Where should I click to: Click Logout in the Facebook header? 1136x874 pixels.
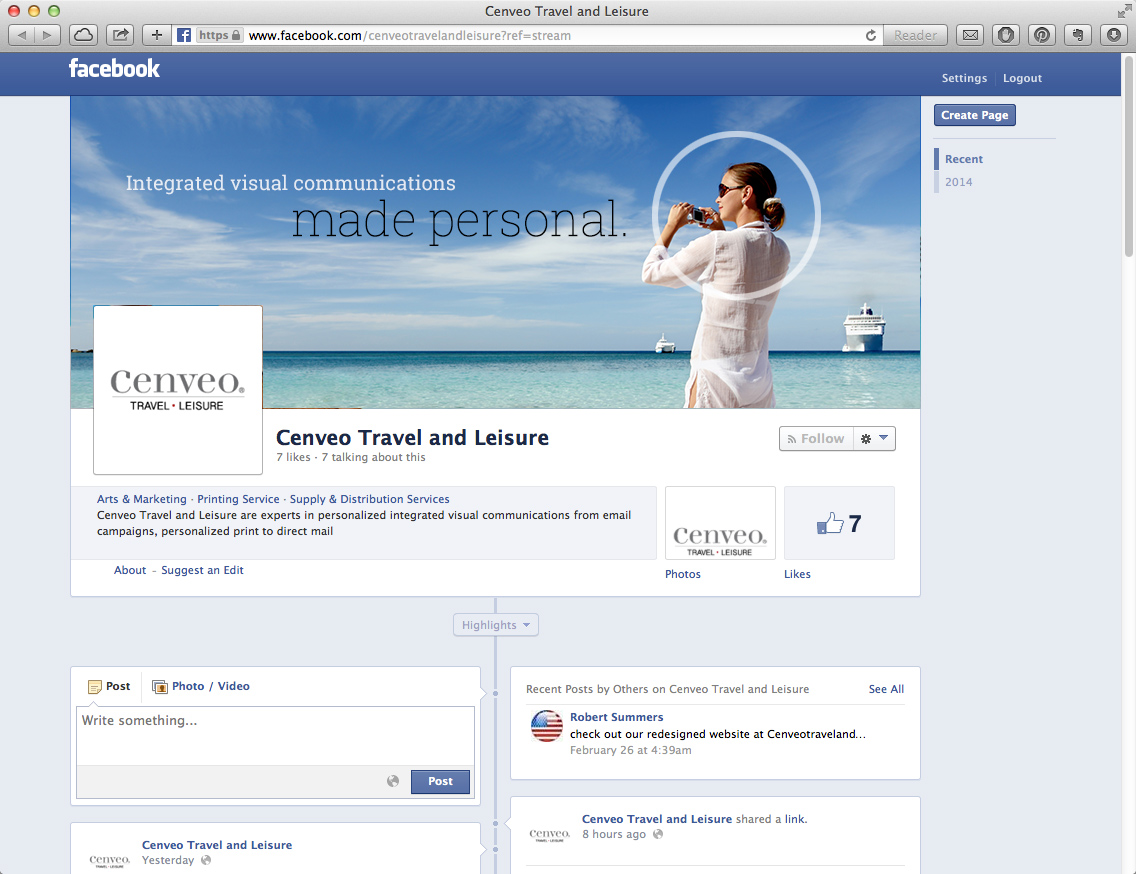click(x=1022, y=78)
